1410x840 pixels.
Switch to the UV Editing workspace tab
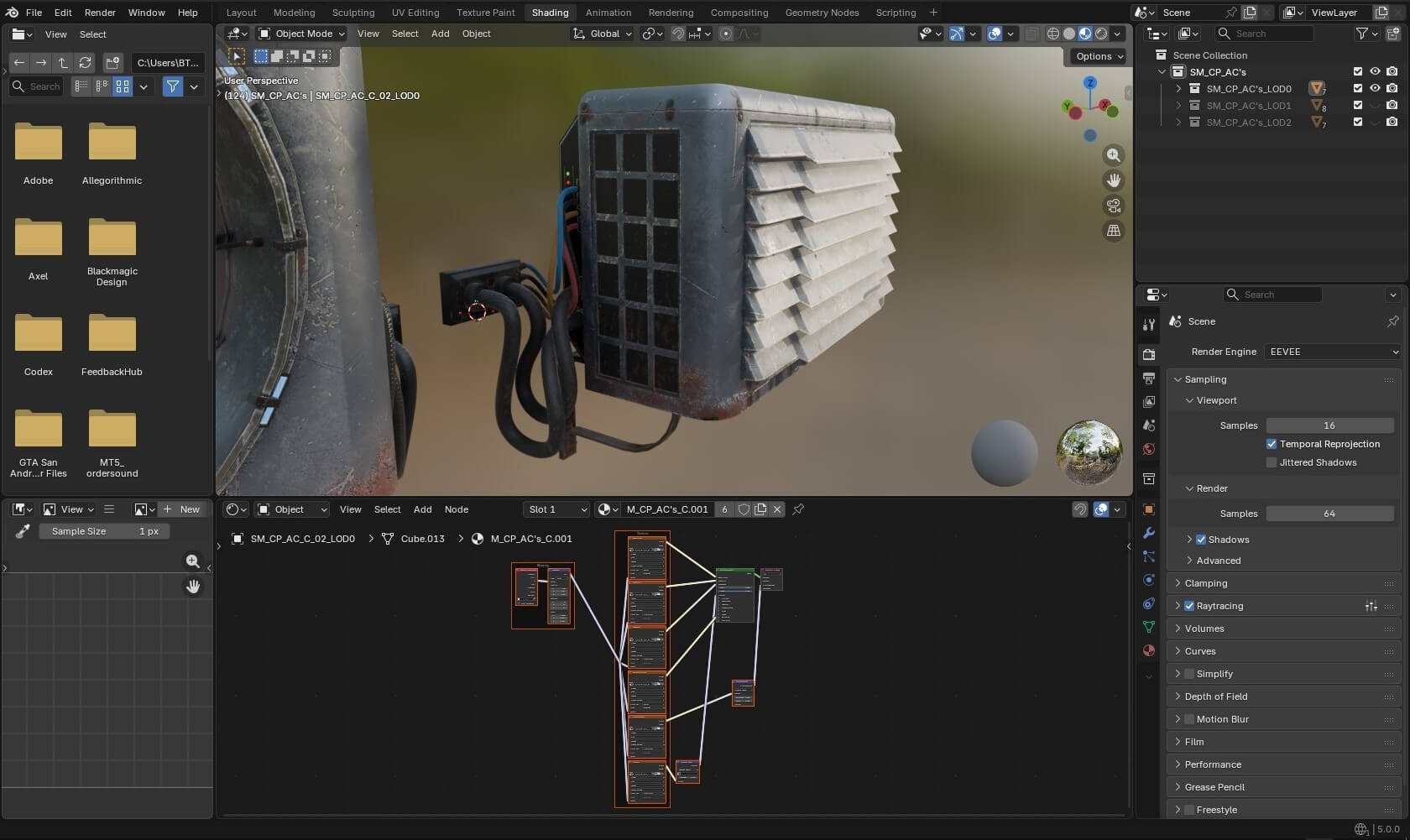(415, 13)
